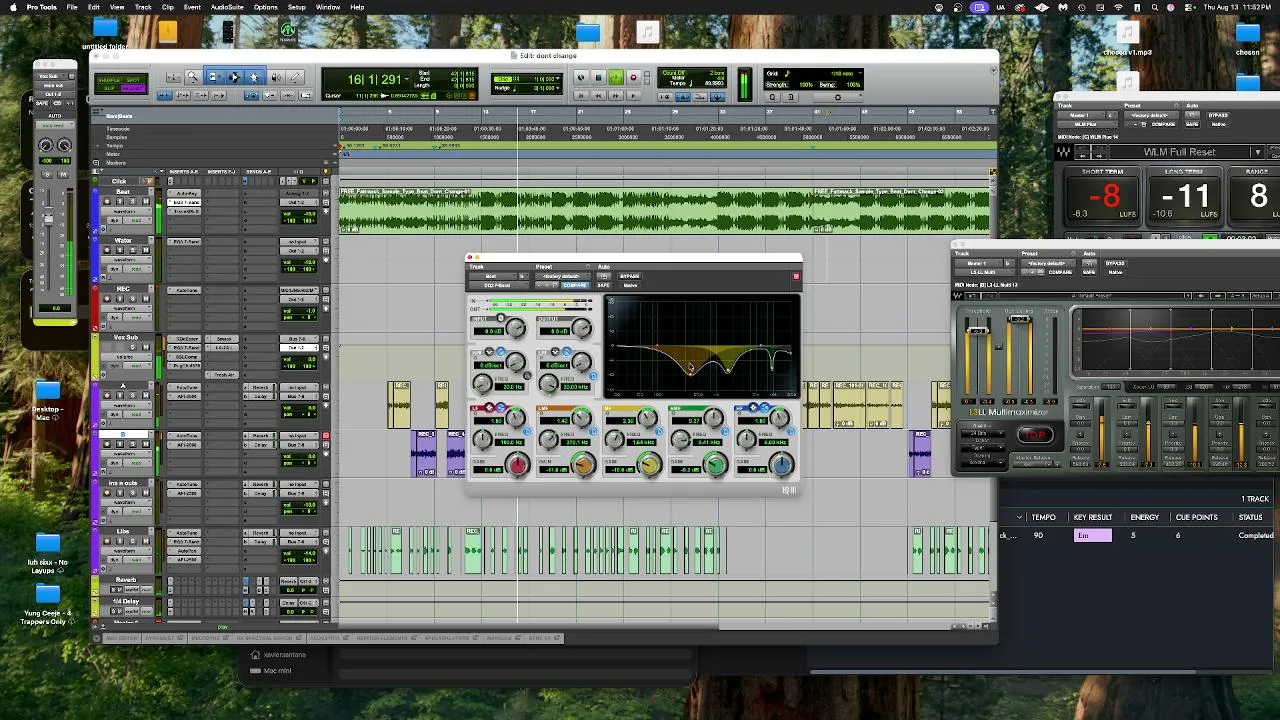
Task: Open the main counter format dropdown arrow
Action: point(406,78)
